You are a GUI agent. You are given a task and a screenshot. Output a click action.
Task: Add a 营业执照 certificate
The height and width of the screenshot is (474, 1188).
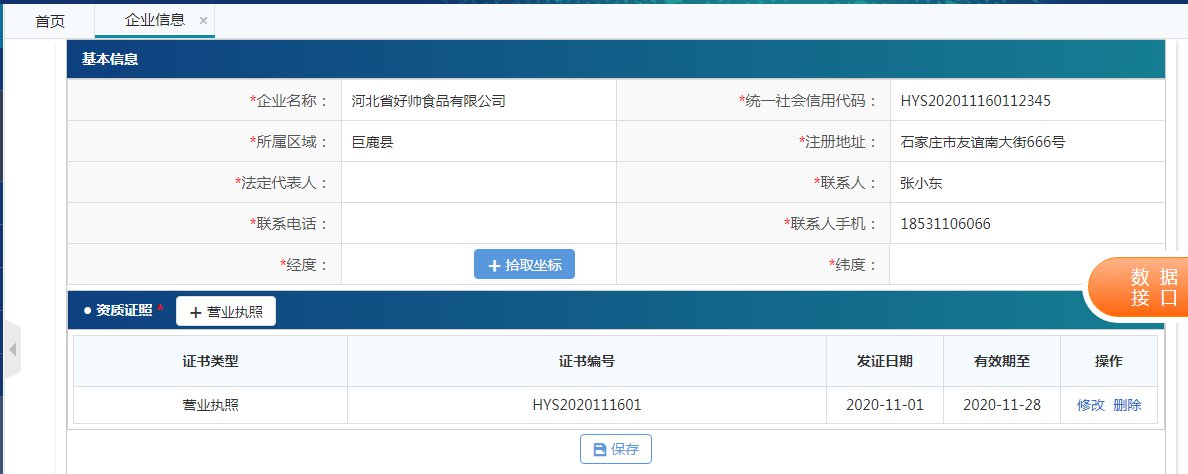tap(226, 312)
